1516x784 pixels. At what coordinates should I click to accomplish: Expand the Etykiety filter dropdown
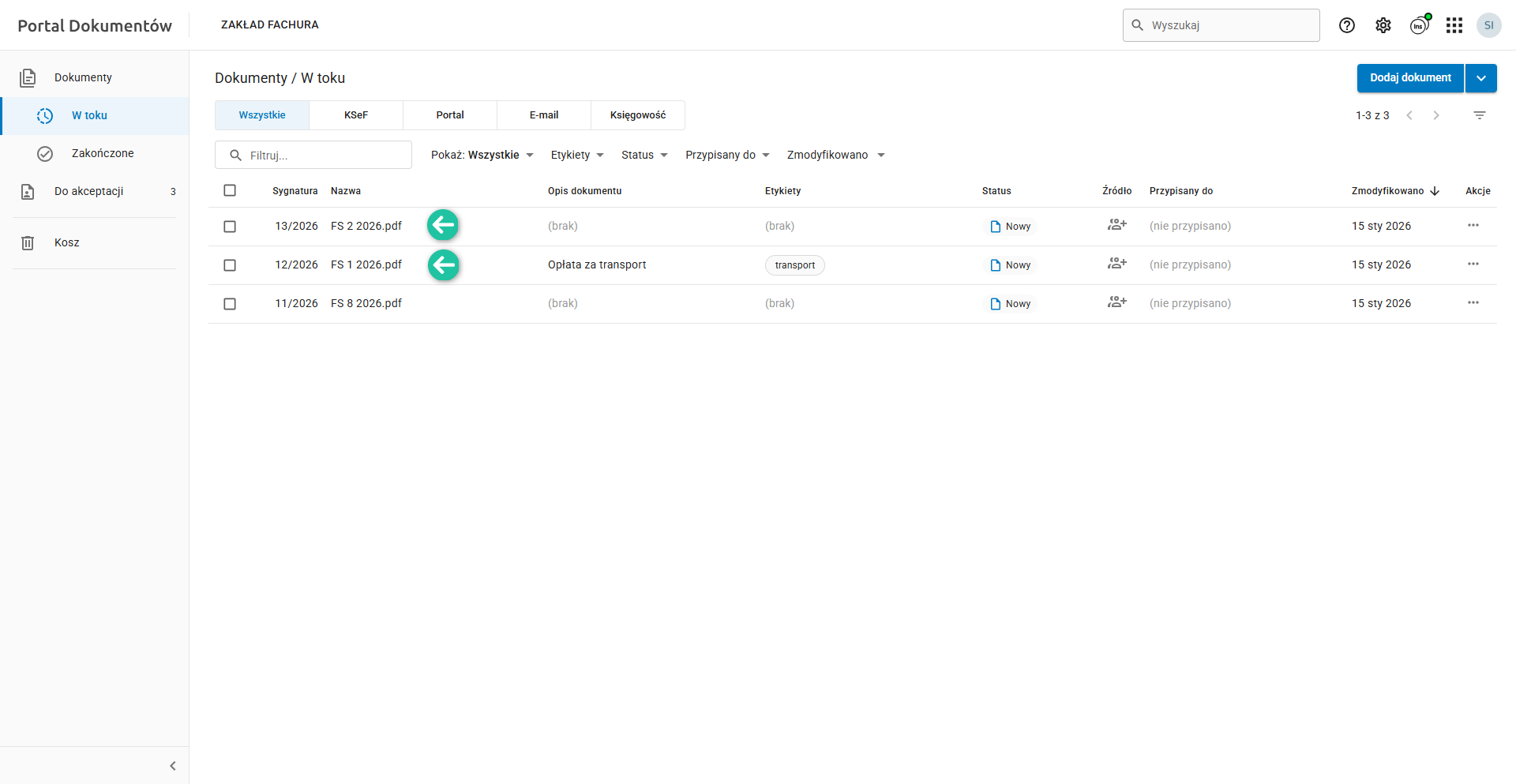(x=577, y=155)
